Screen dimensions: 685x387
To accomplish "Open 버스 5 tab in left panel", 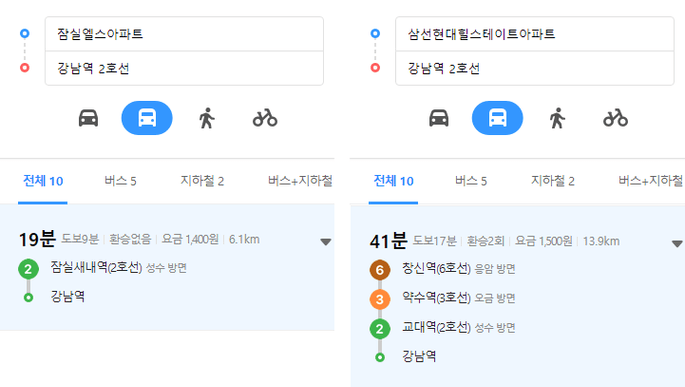I will [121, 181].
